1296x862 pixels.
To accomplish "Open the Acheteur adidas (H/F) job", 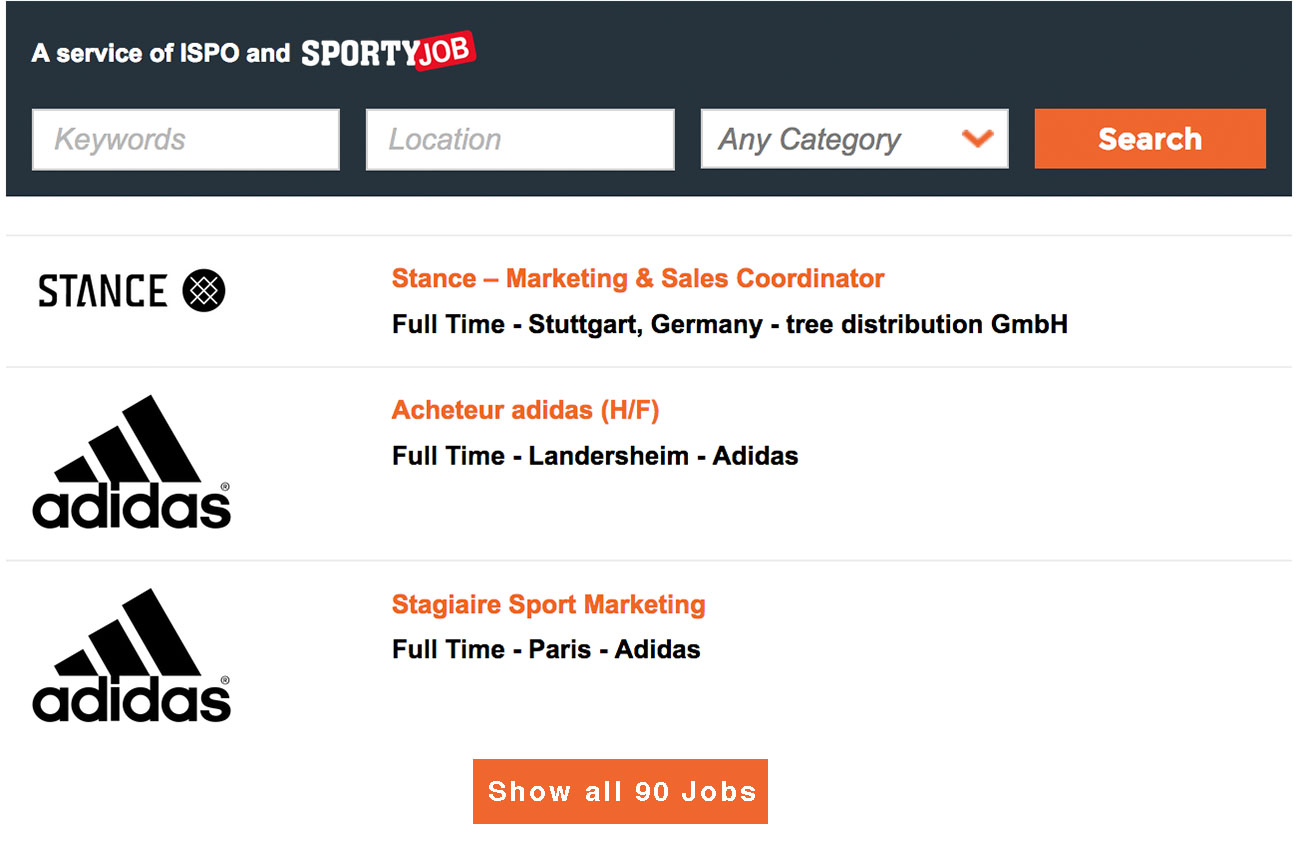I will [526, 410].
